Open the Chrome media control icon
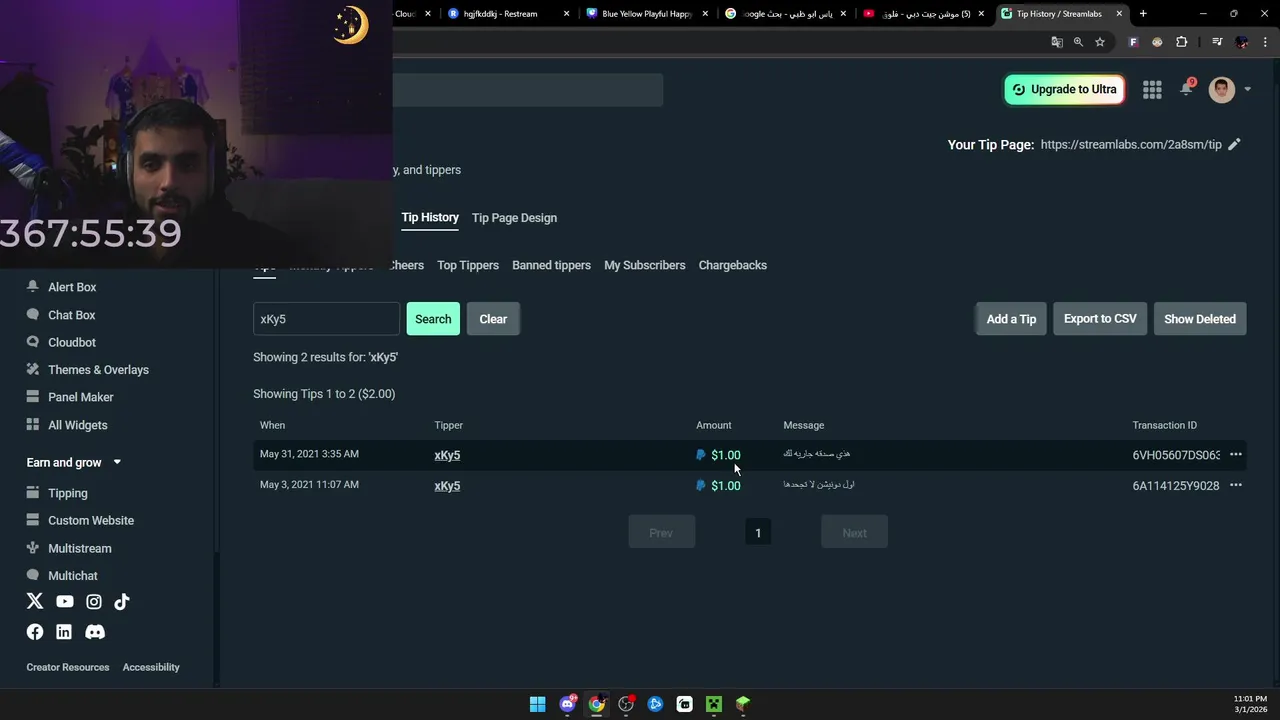Image resolution: width=1280 pixels, height=720 pixels. point(1217,42)
